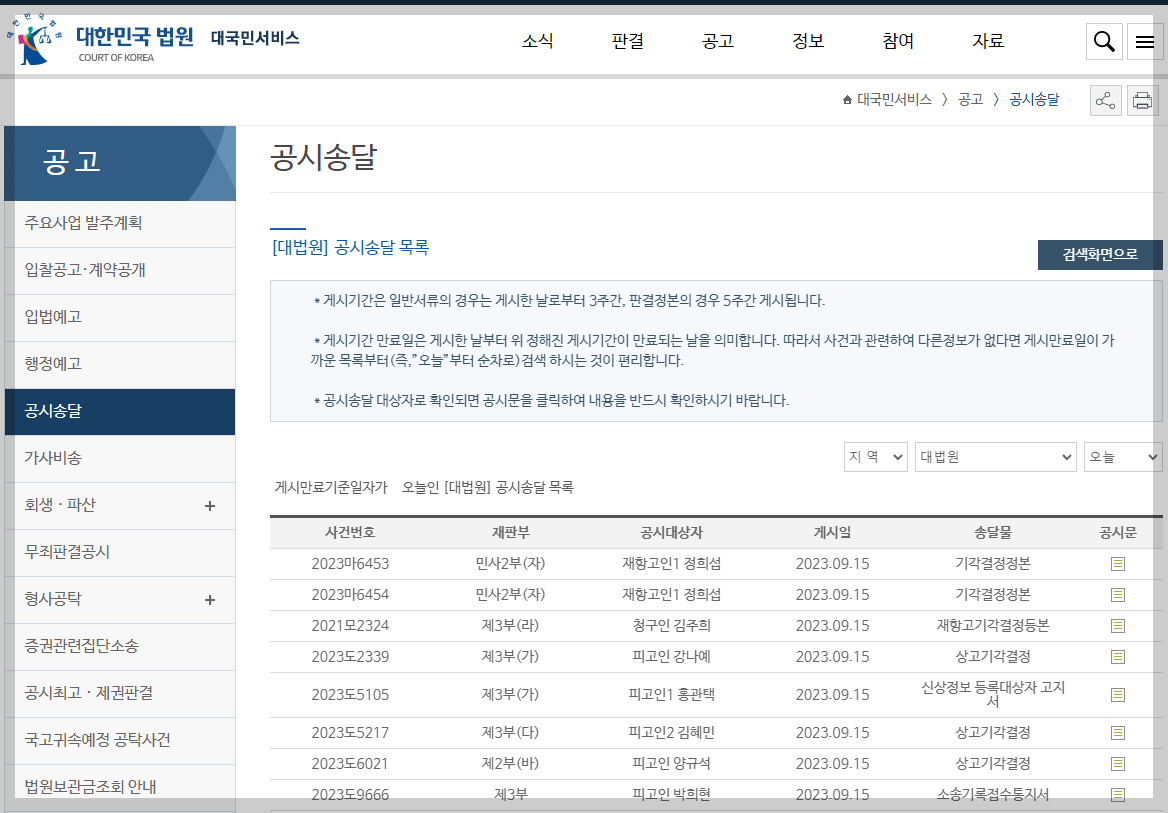Click the print page icon
This screenshot has height=813, width=1168.
click(x=1143, y=100)
